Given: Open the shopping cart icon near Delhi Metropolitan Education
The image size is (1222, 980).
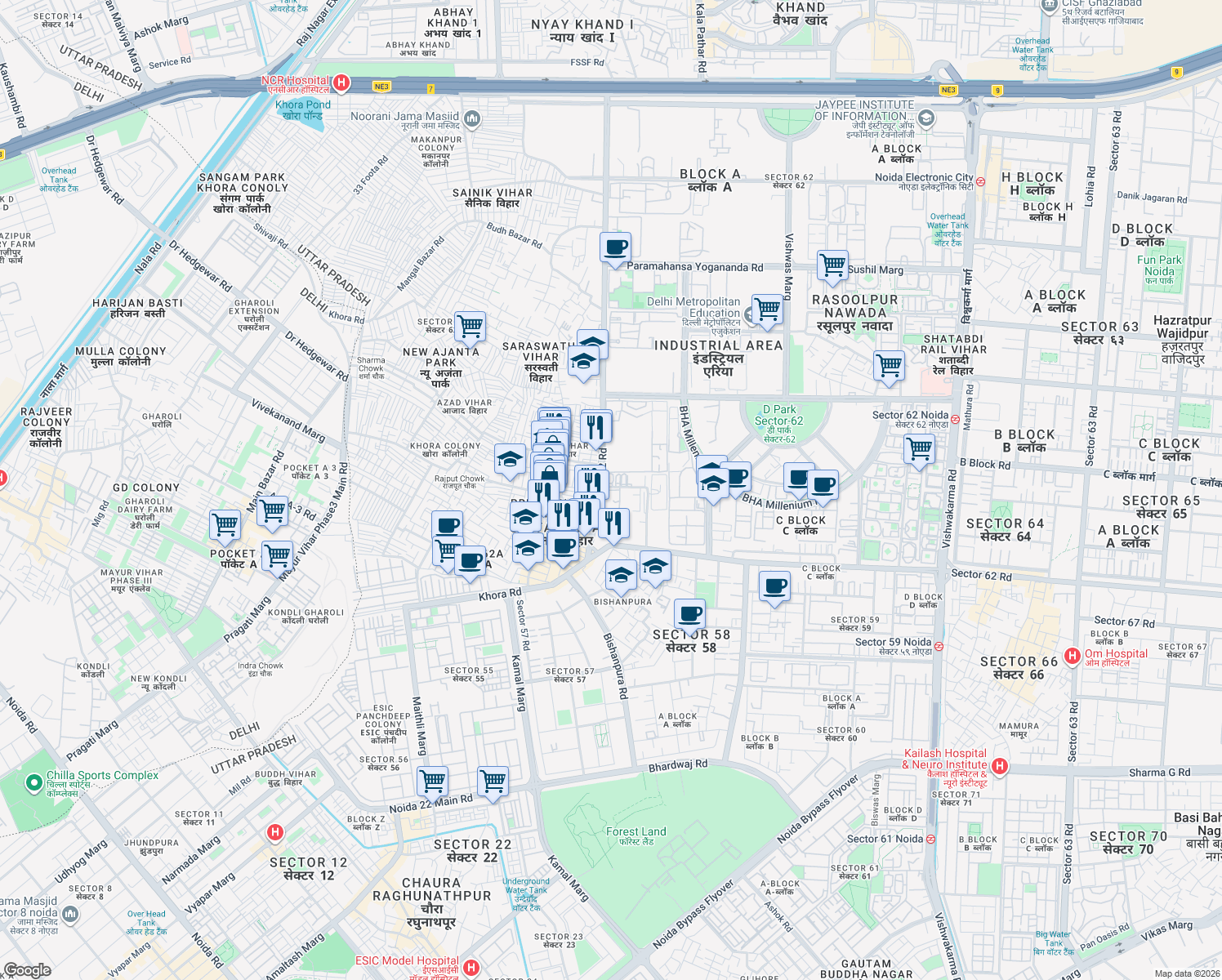Looking at the screenshot, I should [x=766, y=310].
